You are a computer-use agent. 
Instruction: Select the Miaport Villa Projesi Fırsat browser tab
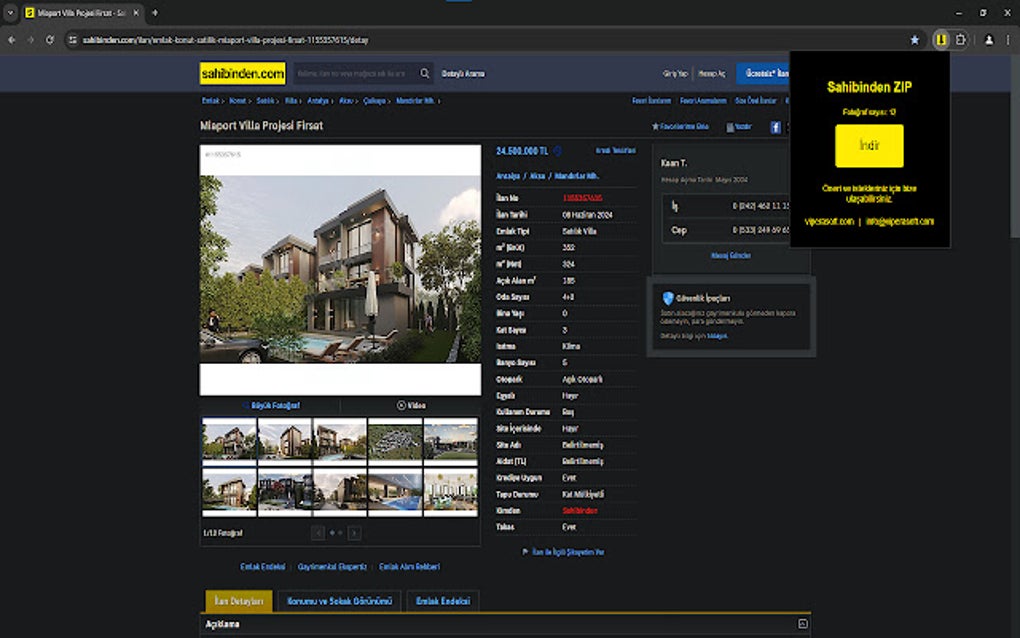[83, 12]
